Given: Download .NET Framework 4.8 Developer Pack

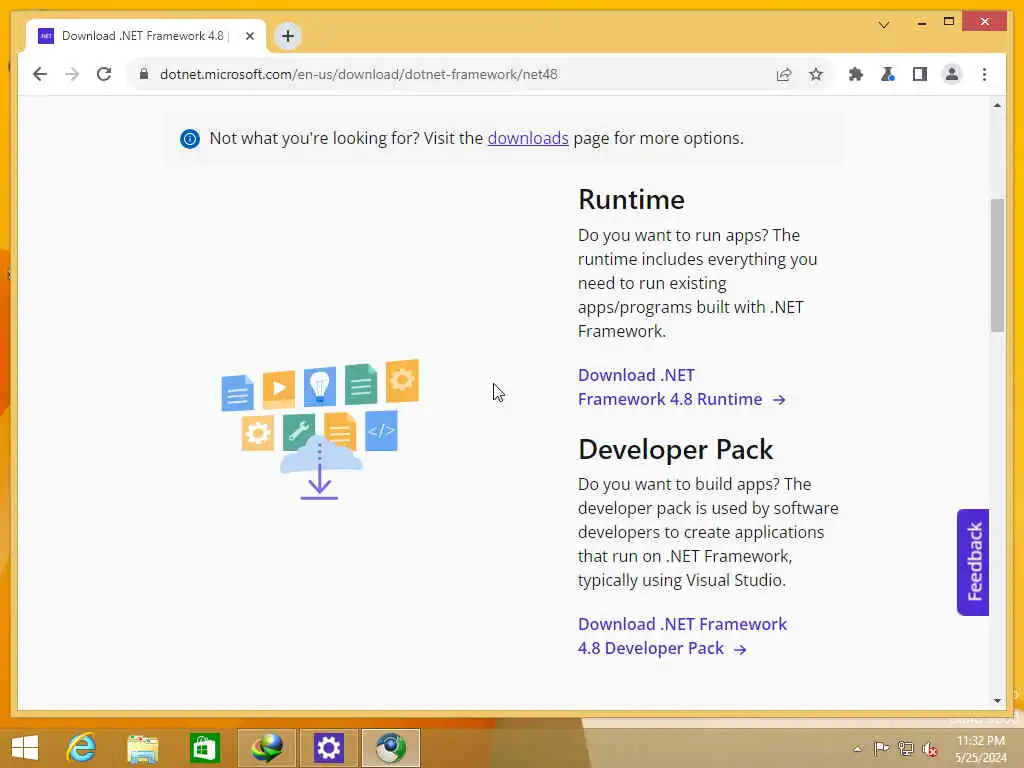Looking at the screenshot, I should [682, 636].
